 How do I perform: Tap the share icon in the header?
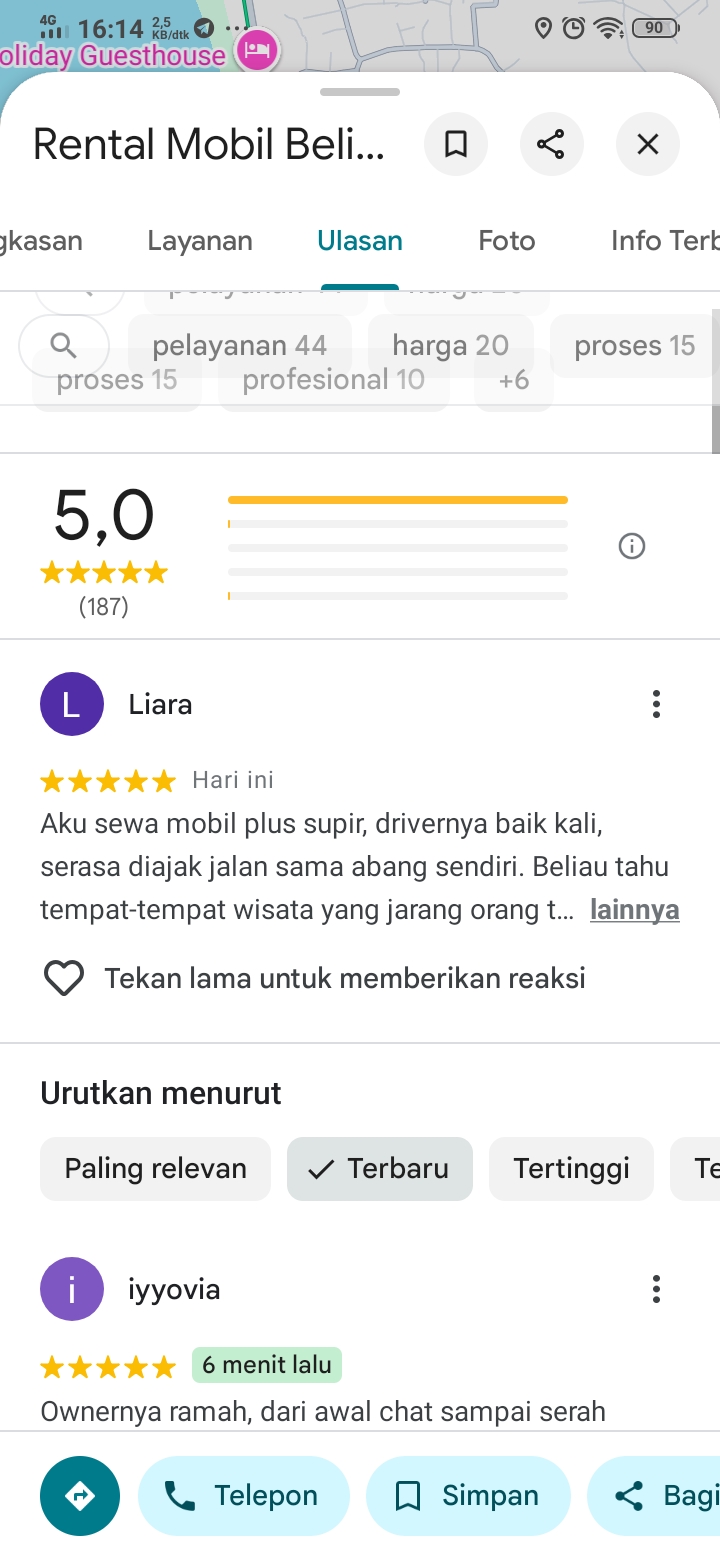[551, 145]
